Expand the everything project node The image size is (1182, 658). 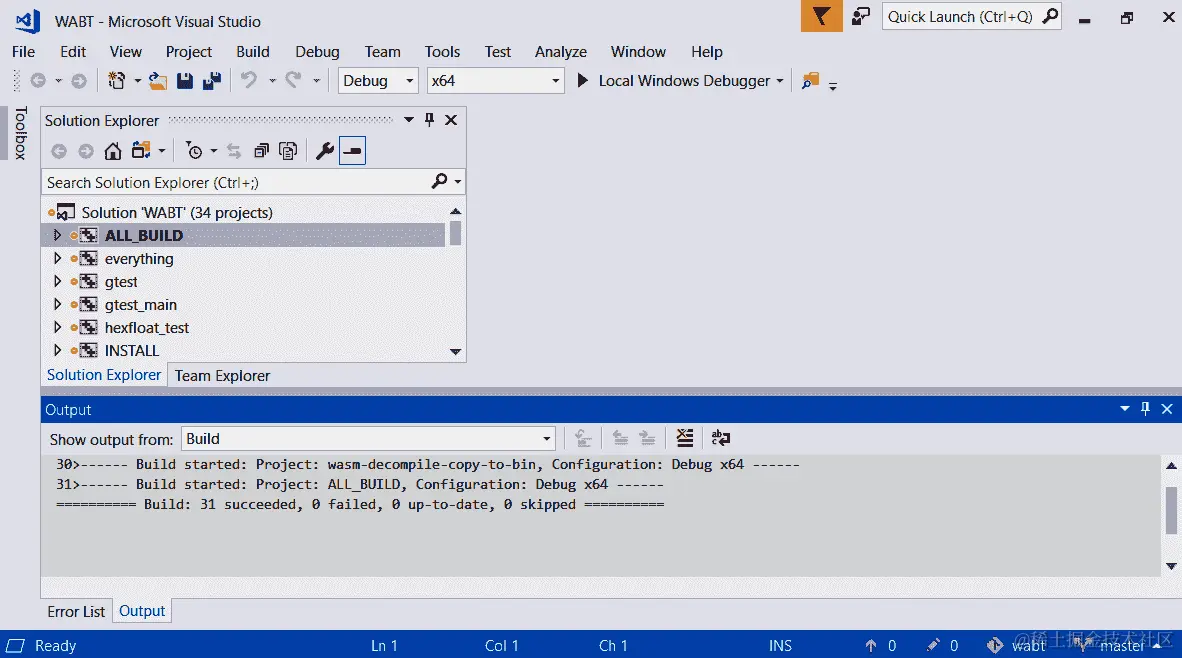pyautogui.click(x=57, y=259)
